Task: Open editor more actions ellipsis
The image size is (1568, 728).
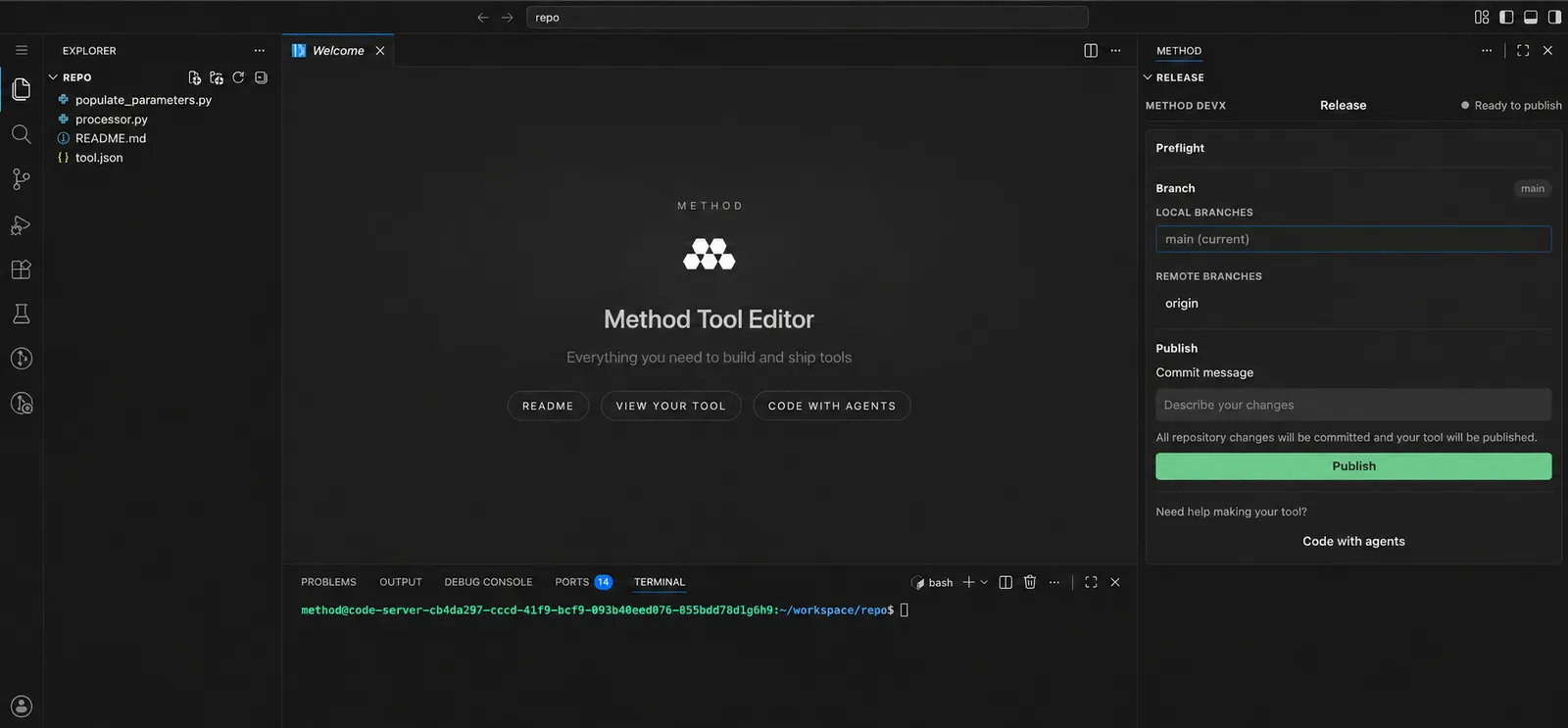Action: pyautogui.click(x=1115, y=50)
